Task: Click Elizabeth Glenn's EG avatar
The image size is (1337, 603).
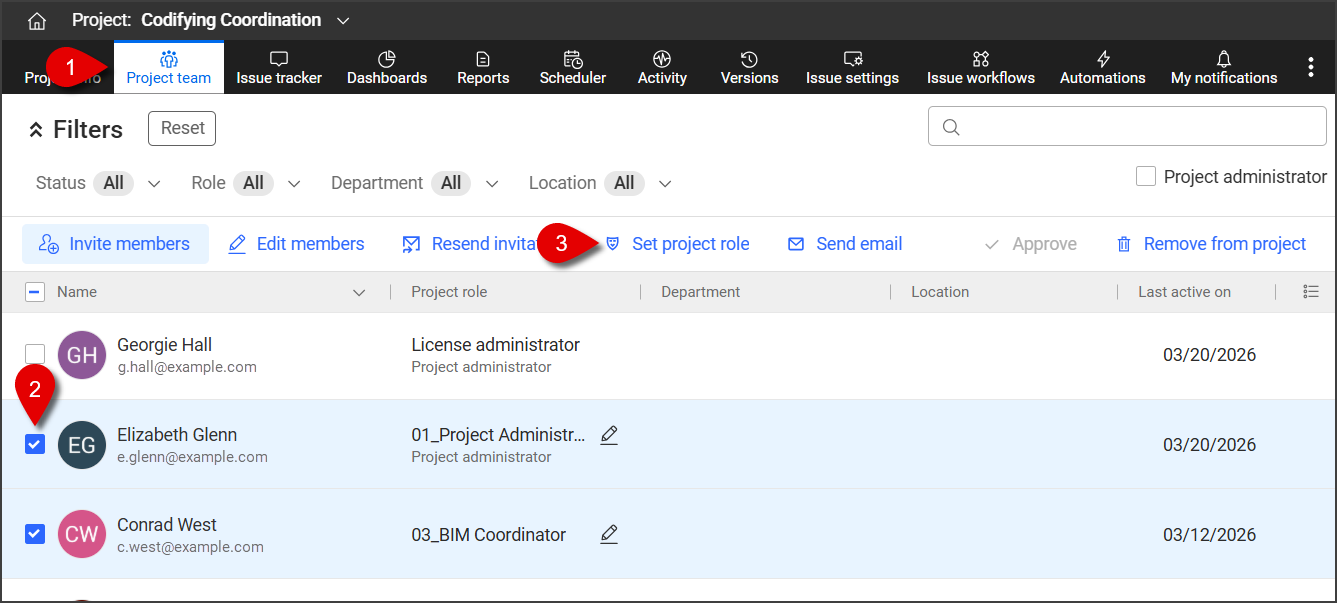Action: (82, 445)
